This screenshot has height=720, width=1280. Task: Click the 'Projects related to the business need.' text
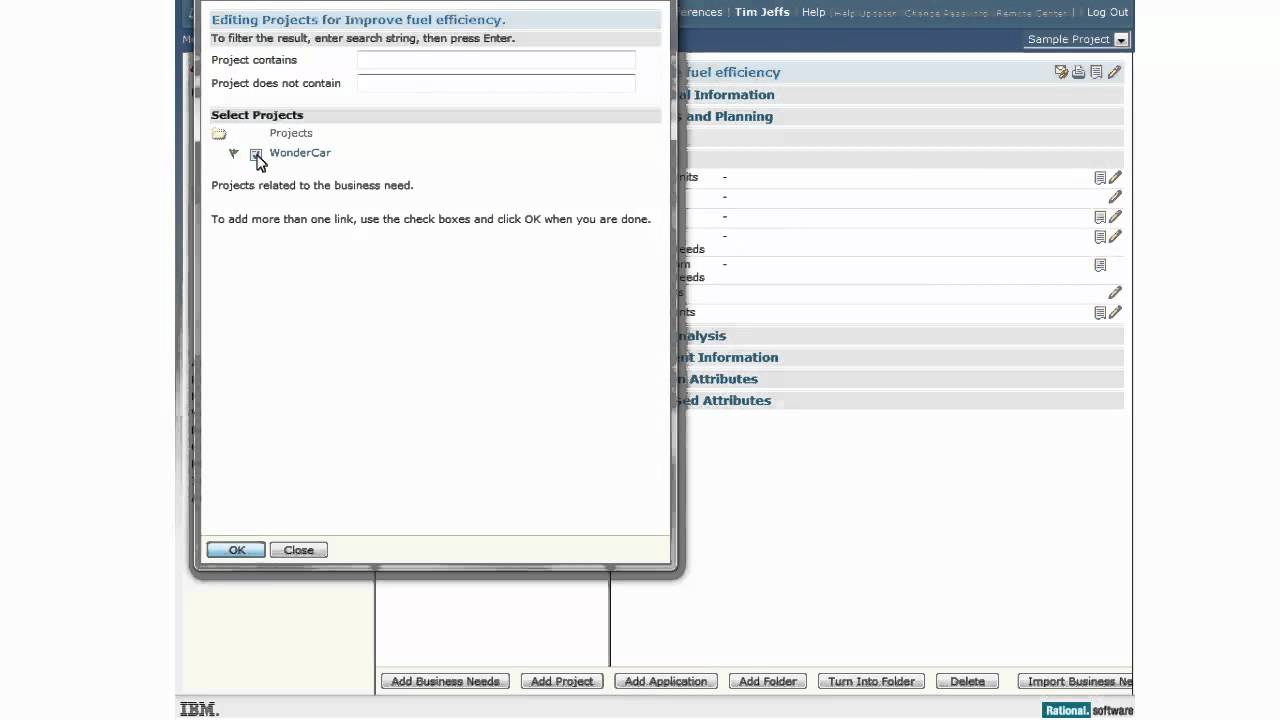click(312, 185)
